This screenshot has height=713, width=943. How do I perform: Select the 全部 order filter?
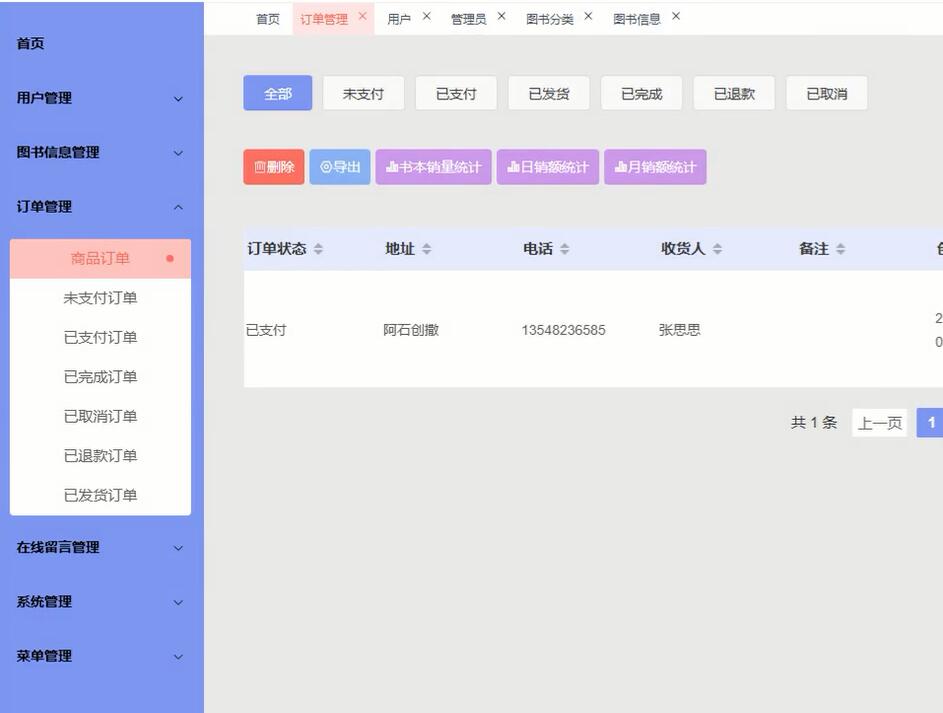pyautogui.click(x=277, y=91)
